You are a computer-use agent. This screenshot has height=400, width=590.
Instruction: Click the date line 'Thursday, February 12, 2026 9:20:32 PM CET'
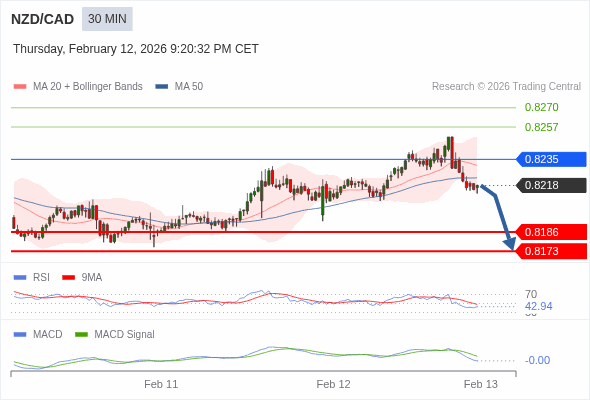coord(136,49)
